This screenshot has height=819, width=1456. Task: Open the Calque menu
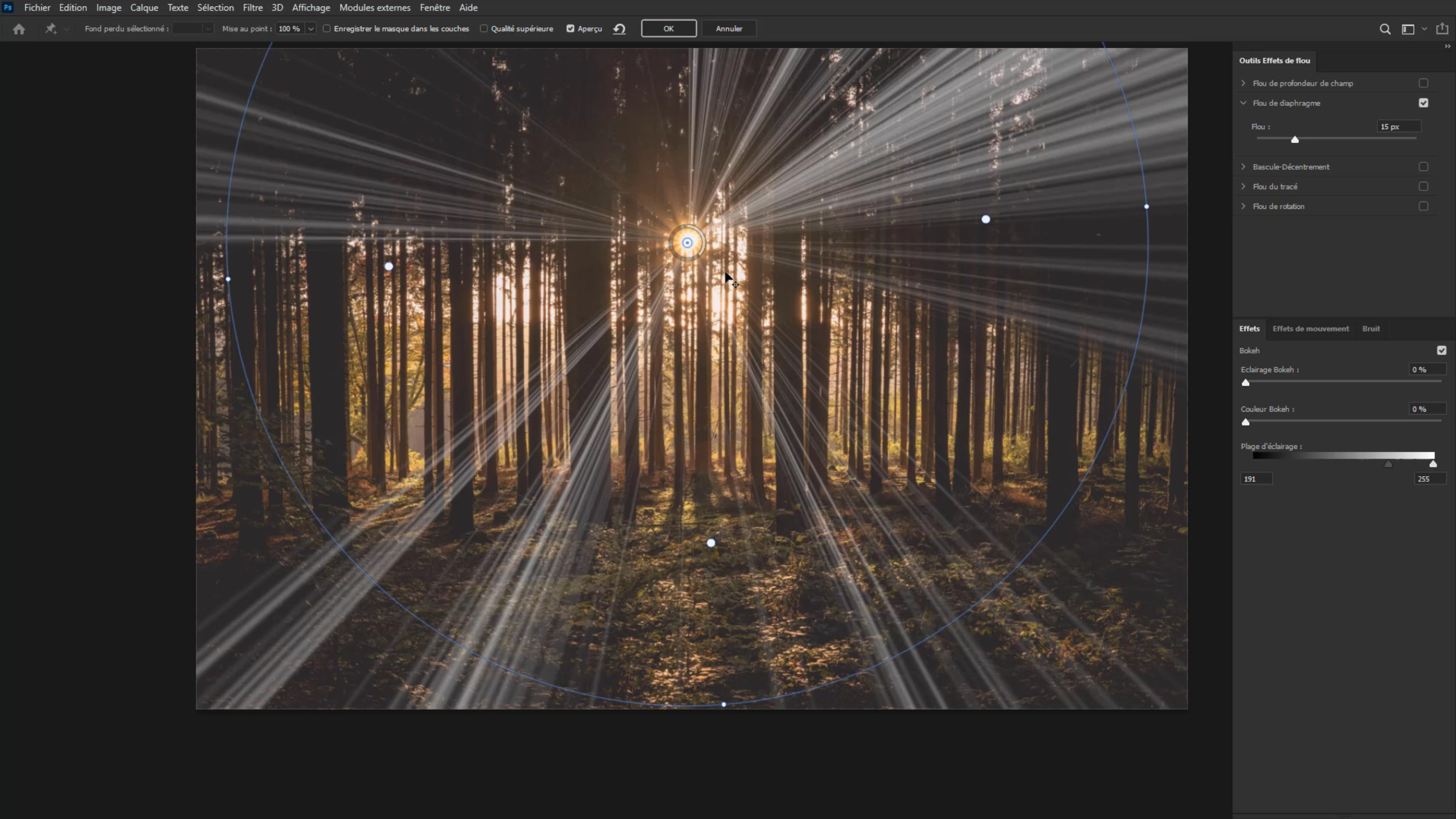click(x=144, y=7)
